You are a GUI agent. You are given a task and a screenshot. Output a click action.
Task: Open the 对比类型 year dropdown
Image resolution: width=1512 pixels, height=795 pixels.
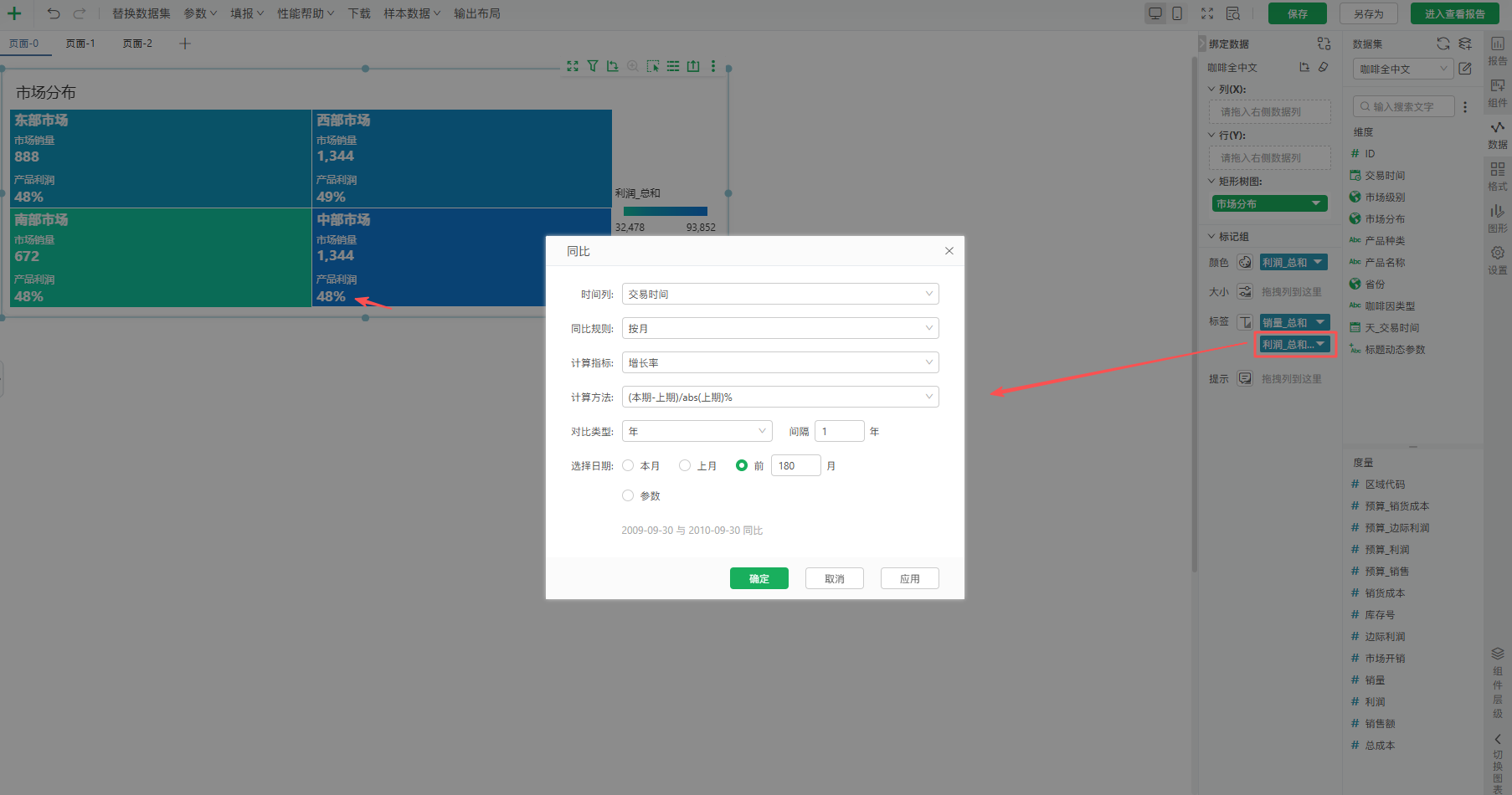tap(697, 432)
